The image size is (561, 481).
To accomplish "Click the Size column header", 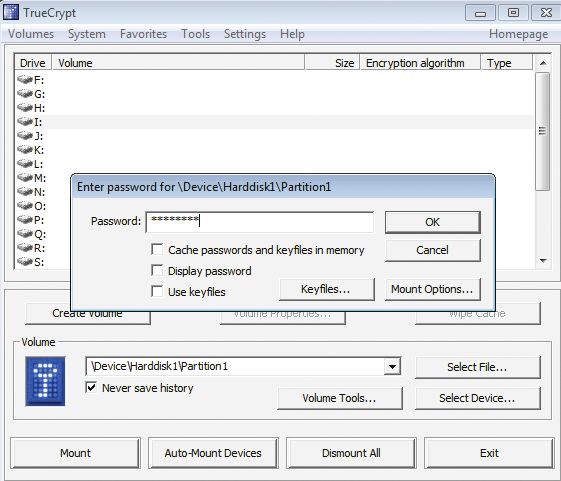I will point(333,63).
